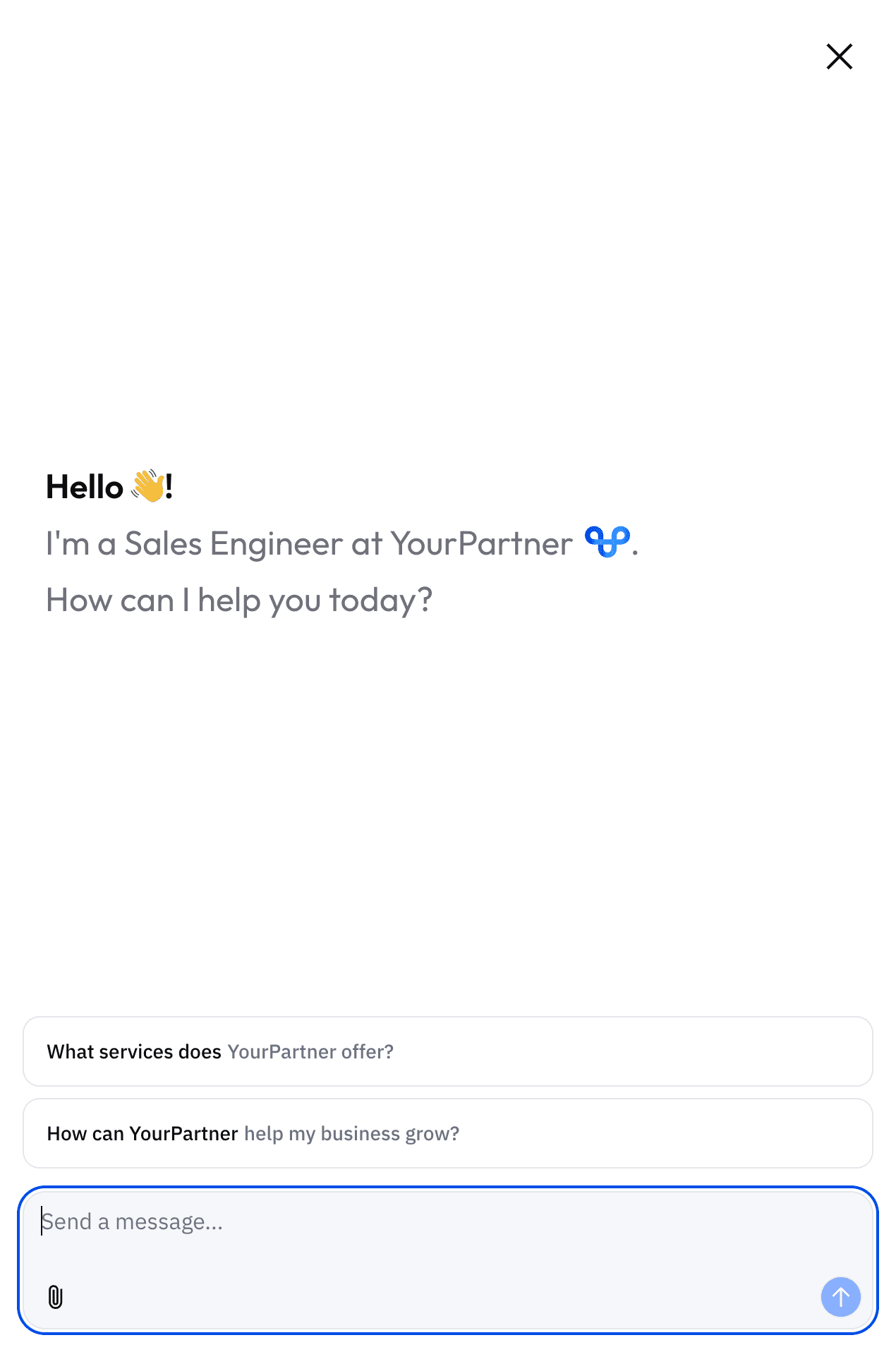Open the YourPartner logo in the greeting

coord(608,542)
